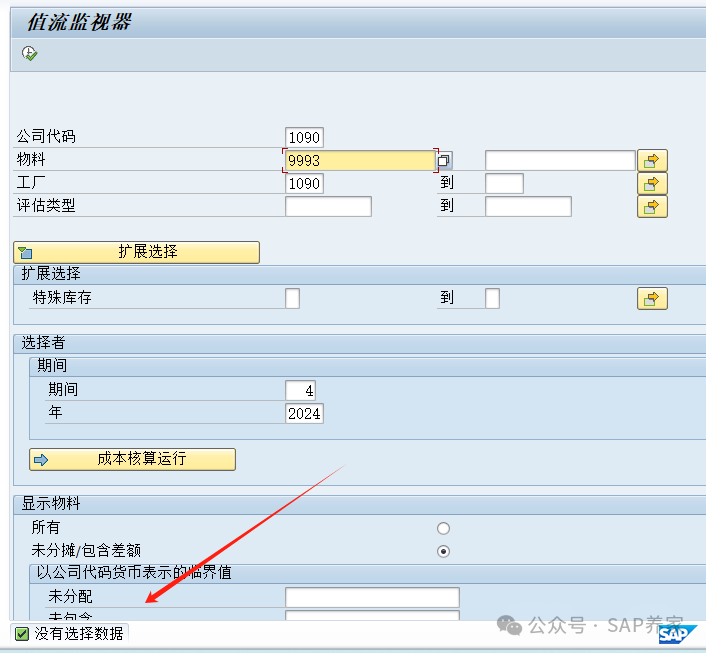This screenshot has width=706, height=653.
Task: Click the special stock (特殊库存) from-field
Action: [x=293, y=299]
